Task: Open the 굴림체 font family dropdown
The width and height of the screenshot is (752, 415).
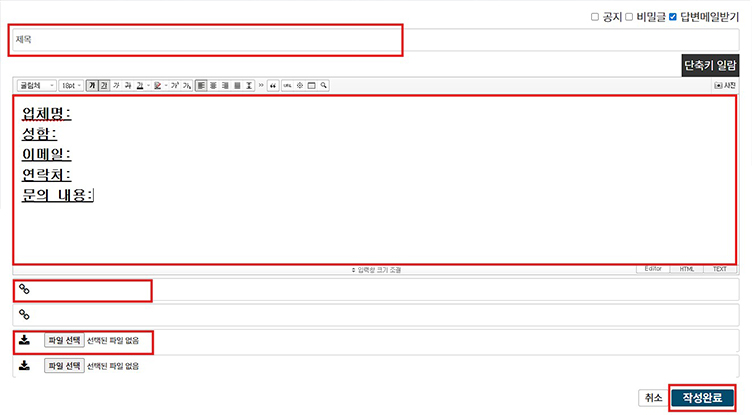Action: click(x=36, y=86)
